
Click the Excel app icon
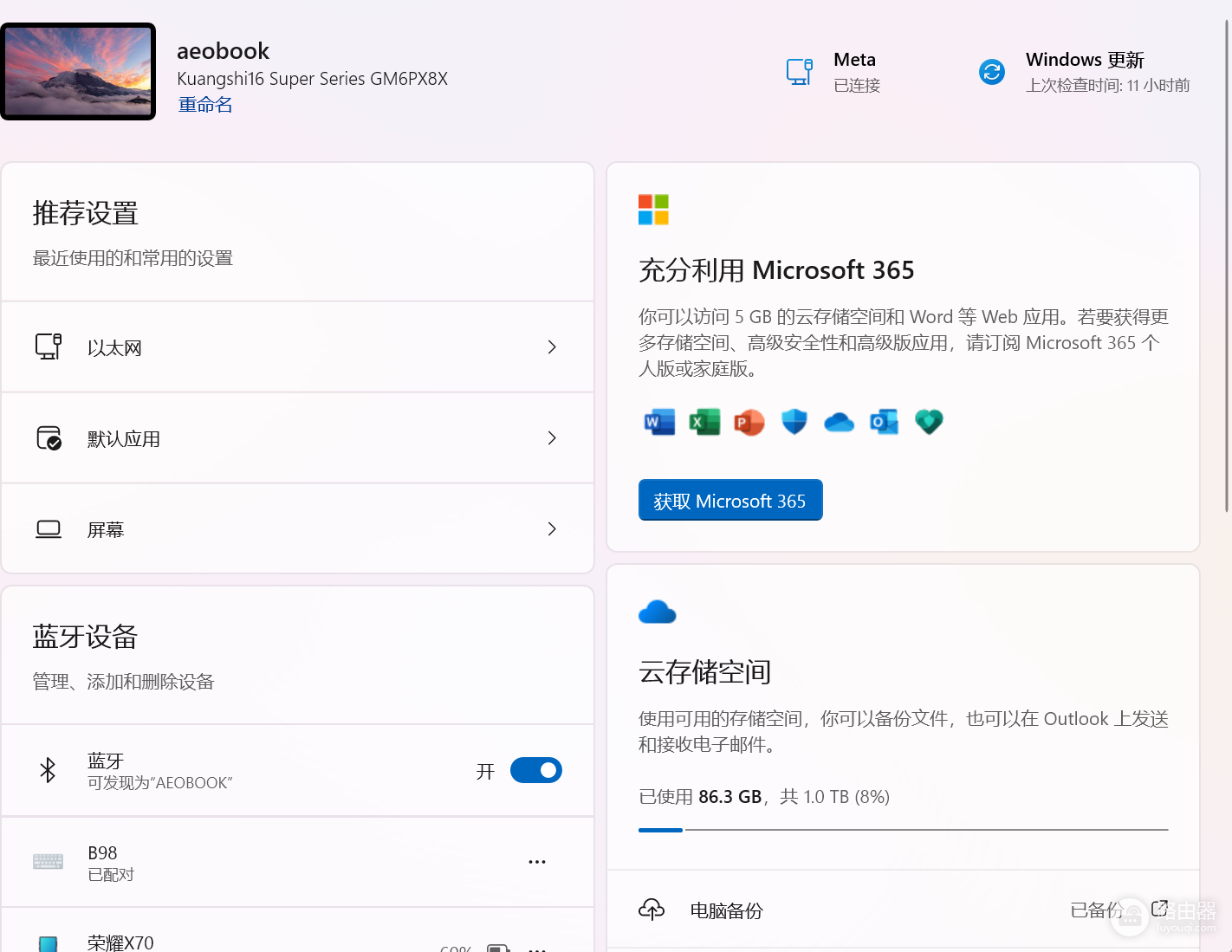point(704,422)
